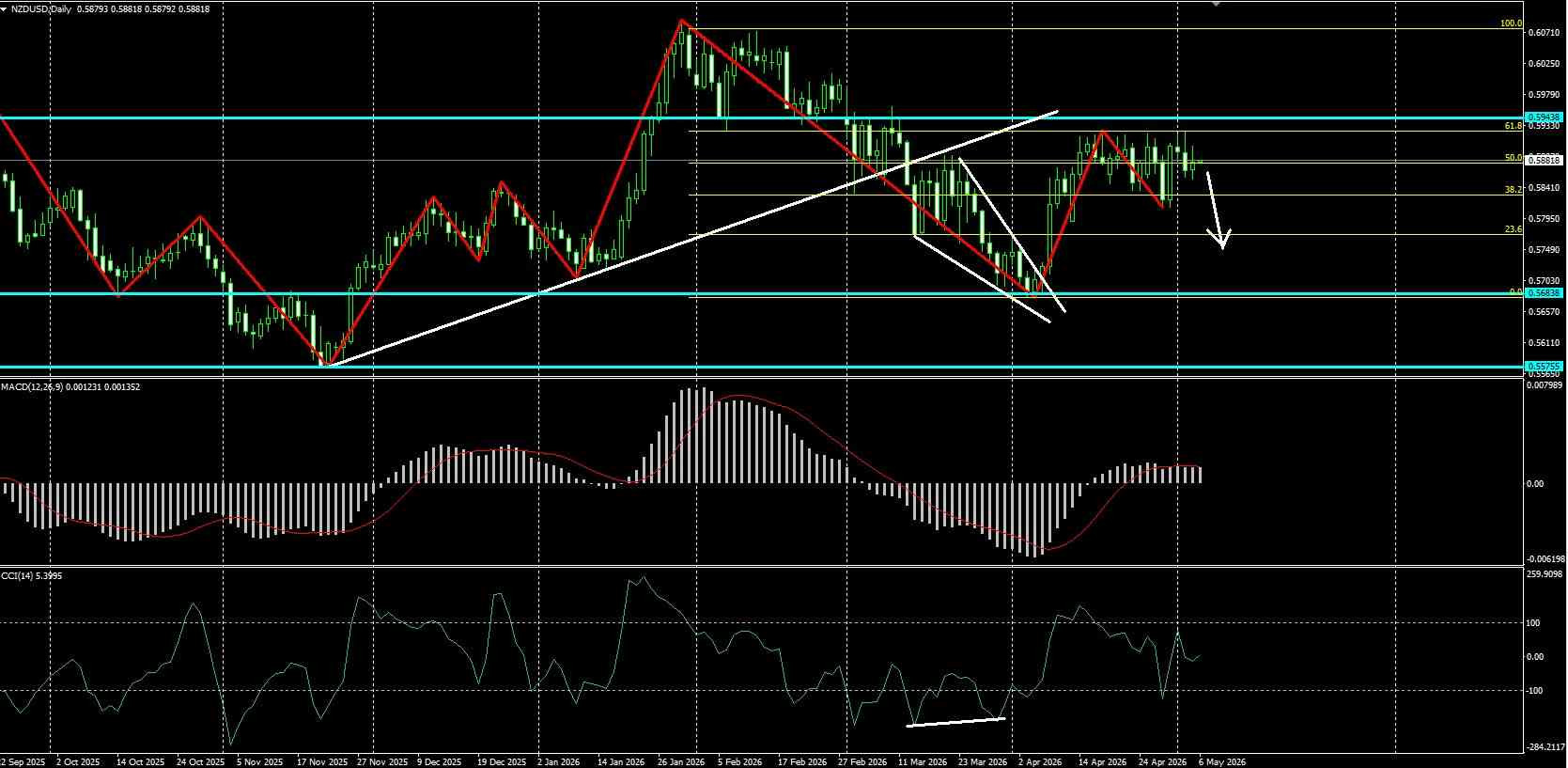
Task: Click the cyan 0.59438 price tag
Action: click(1545, 118)
